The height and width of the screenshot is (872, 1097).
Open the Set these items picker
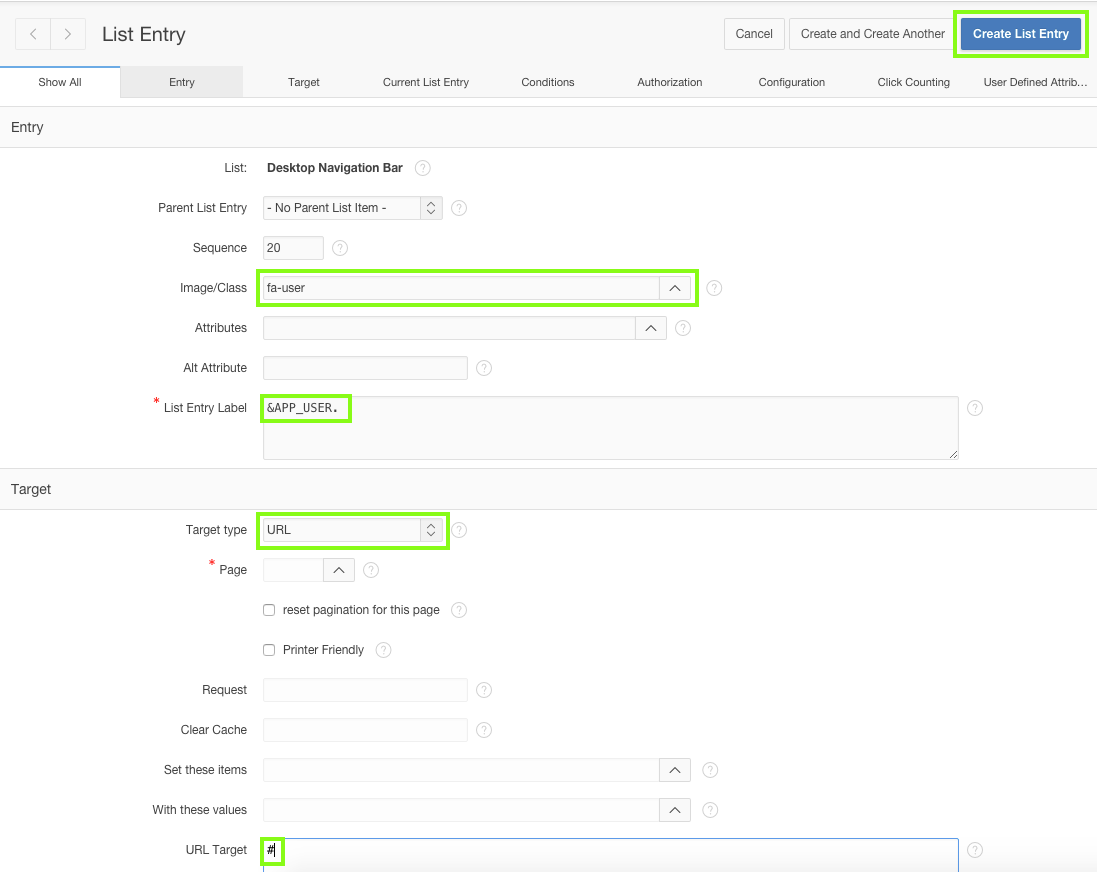pos(674,769)
